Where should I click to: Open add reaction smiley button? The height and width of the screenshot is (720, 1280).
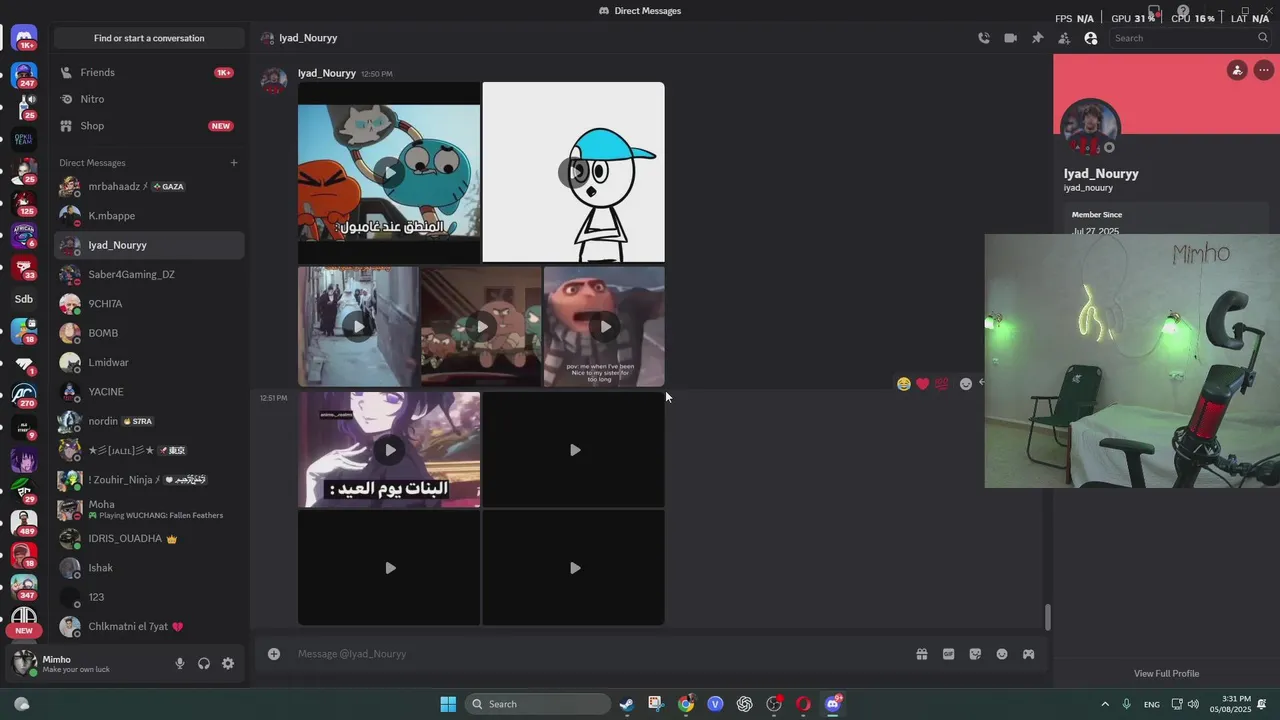[x=966, y=384]
